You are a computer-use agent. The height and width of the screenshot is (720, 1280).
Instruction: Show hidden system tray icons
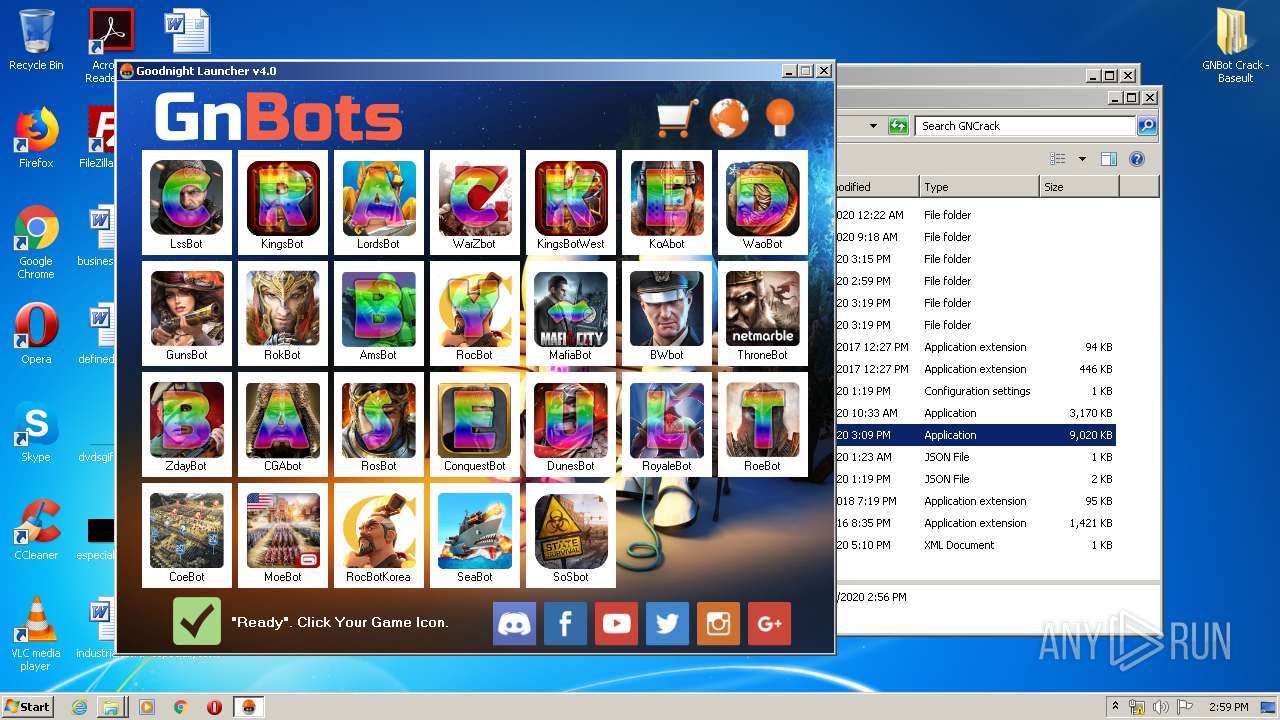click(1115, 706)
